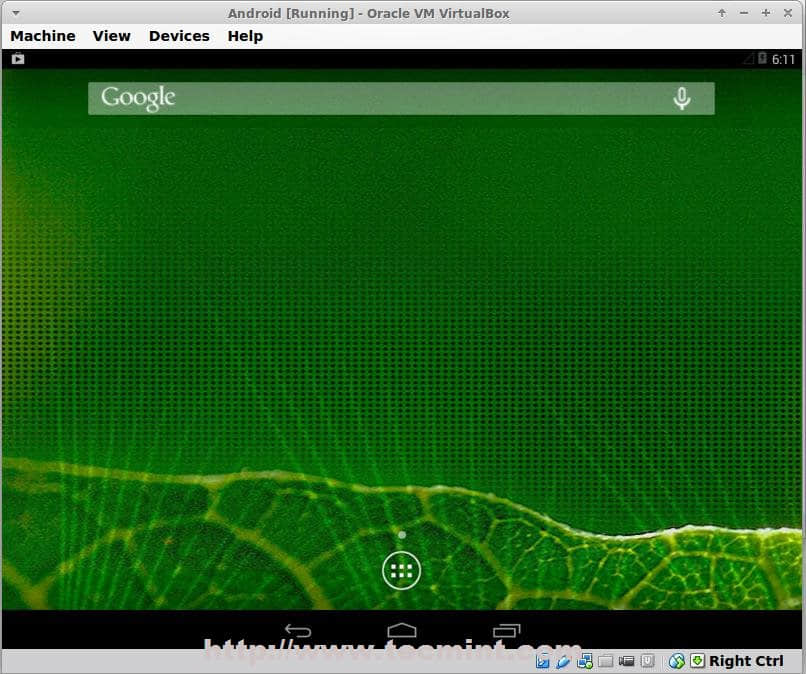Open the View menu
This screenshot has height=674, width=806.
point(112,36)
